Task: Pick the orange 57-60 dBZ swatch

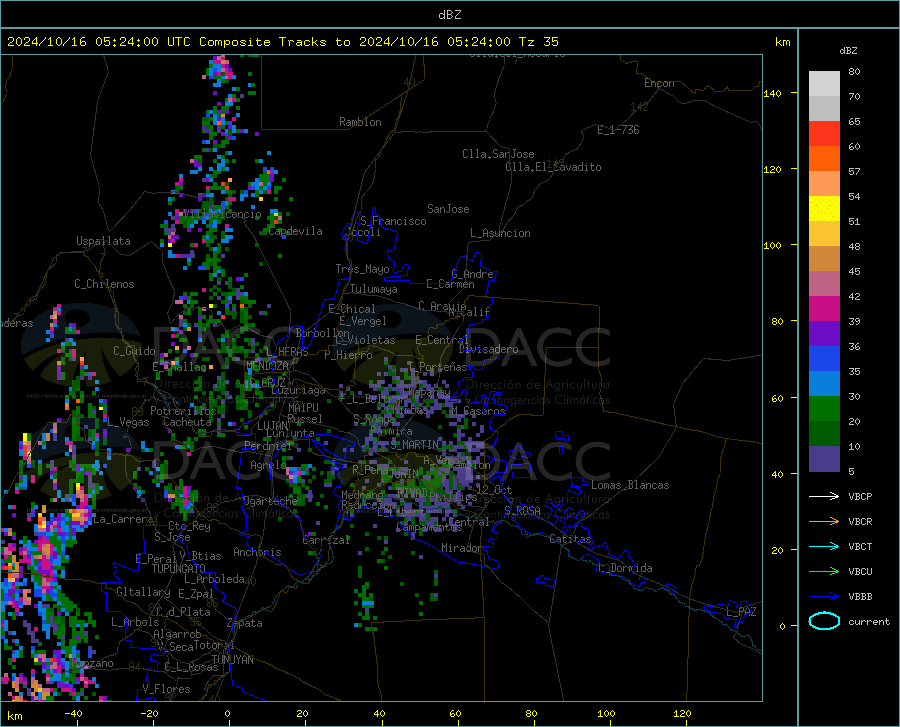Action: click(x=824, y=159)
